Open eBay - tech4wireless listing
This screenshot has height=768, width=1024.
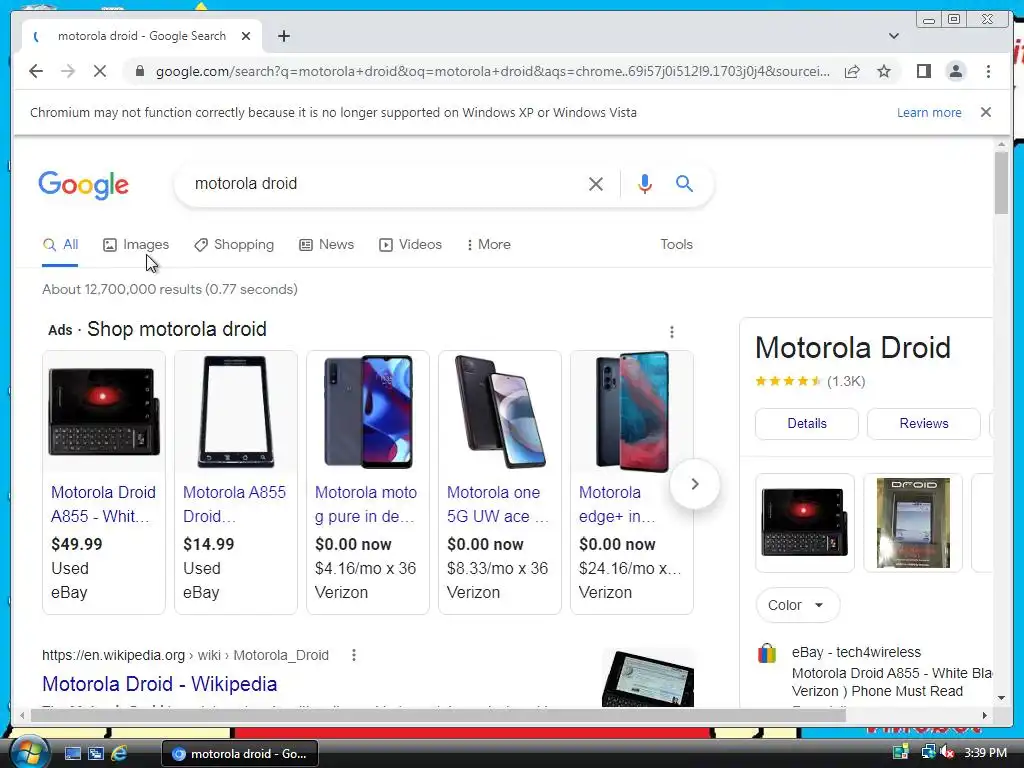click(x=856, y=652)
